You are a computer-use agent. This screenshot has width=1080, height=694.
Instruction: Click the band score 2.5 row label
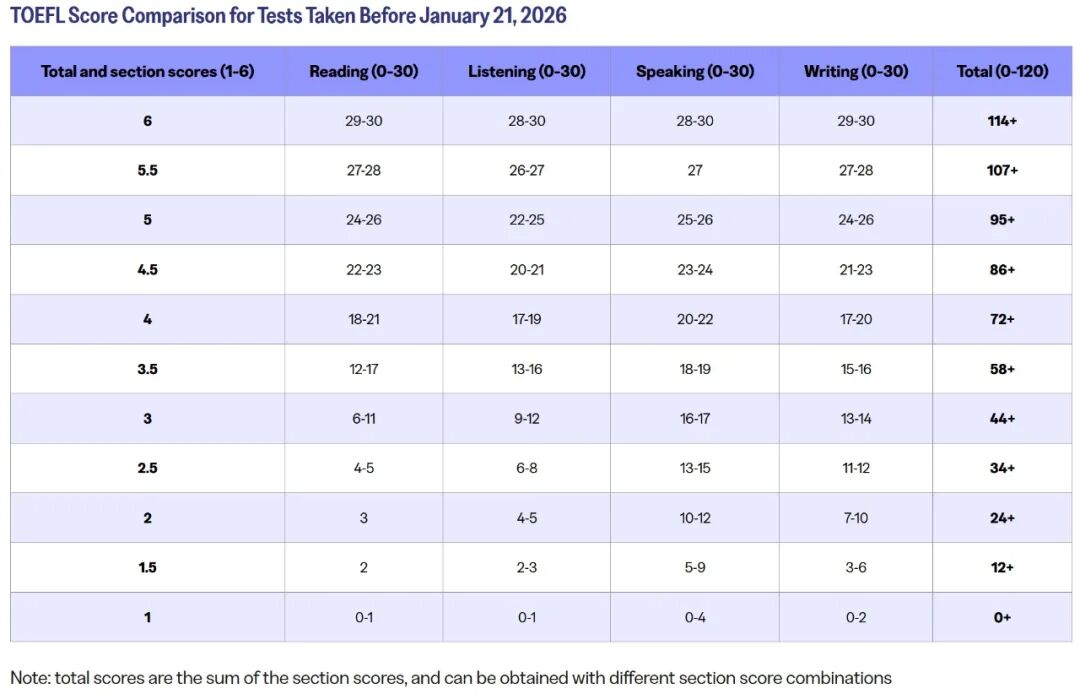coord(147,468)
